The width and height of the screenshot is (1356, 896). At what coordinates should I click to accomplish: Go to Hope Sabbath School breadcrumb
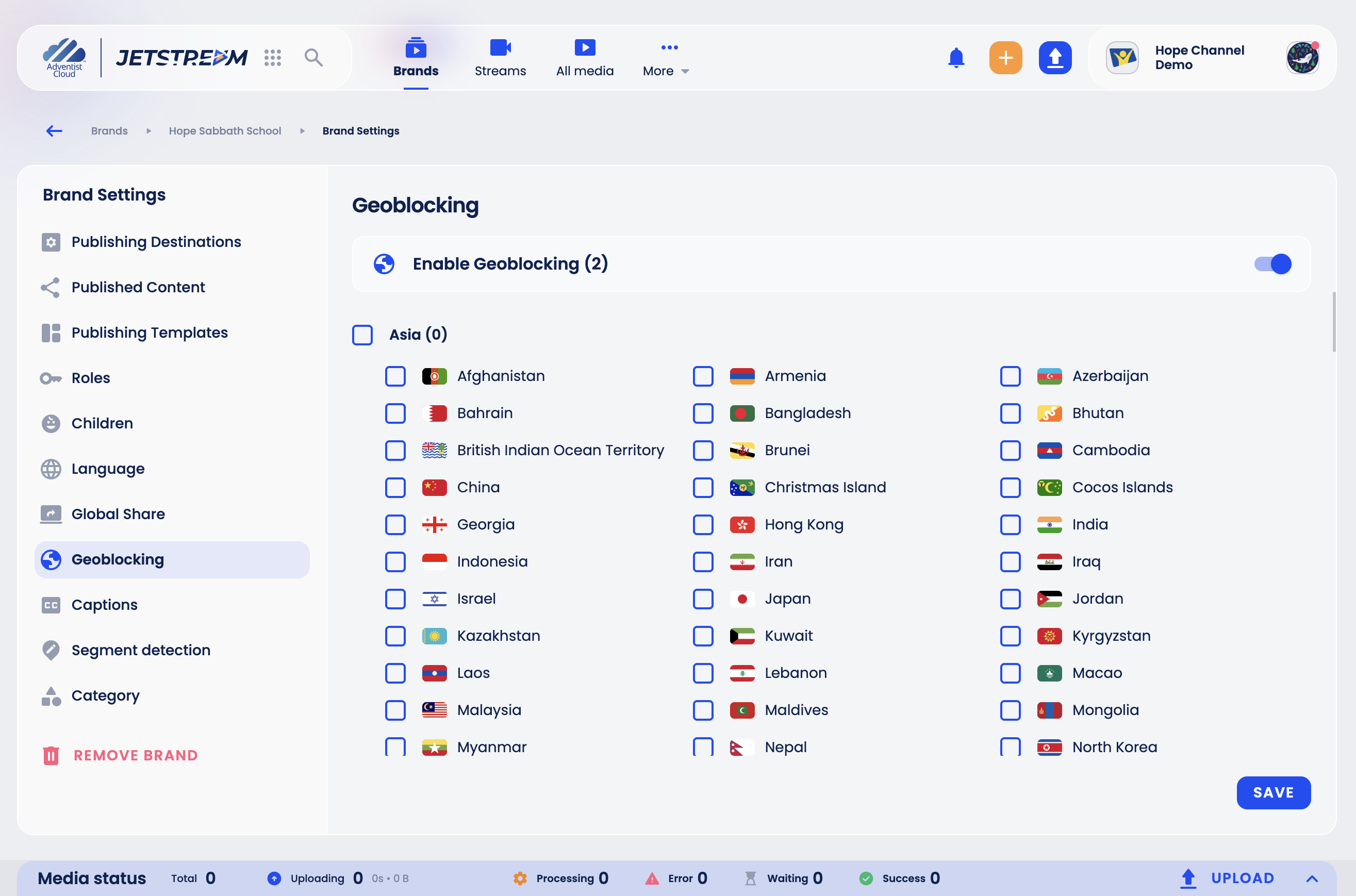225,131
